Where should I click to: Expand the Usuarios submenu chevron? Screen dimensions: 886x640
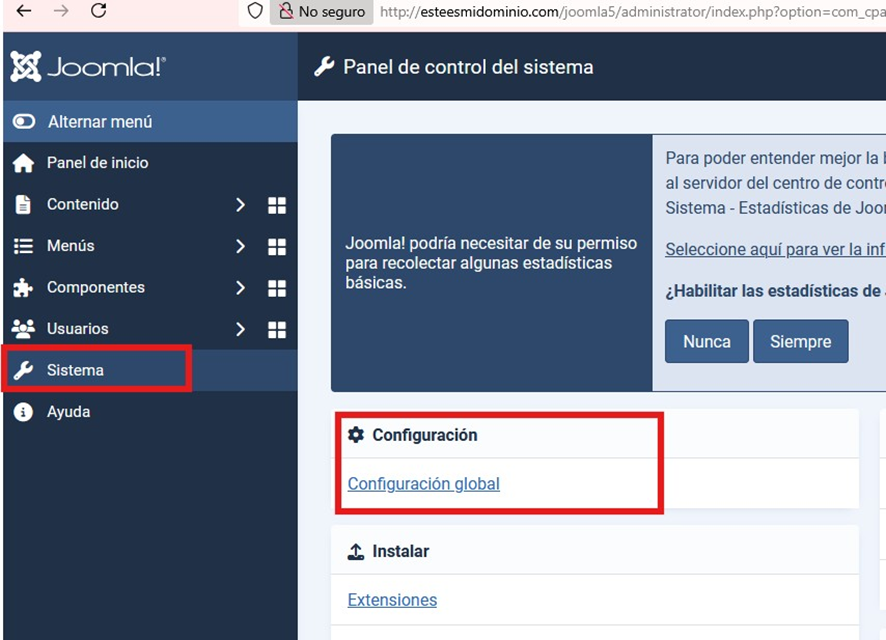click(x=240, y=329)
